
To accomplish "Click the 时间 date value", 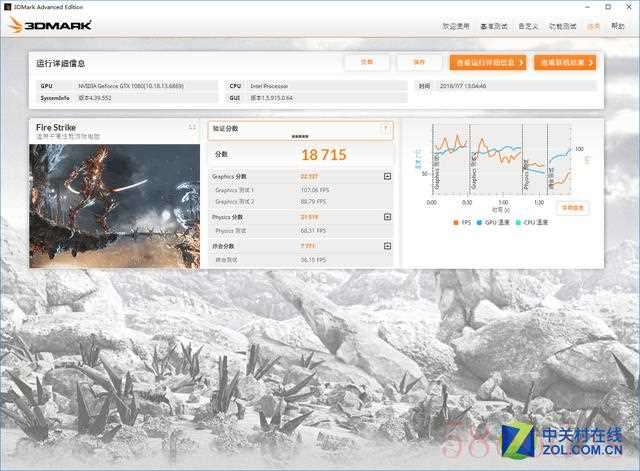I will (463, 86).
